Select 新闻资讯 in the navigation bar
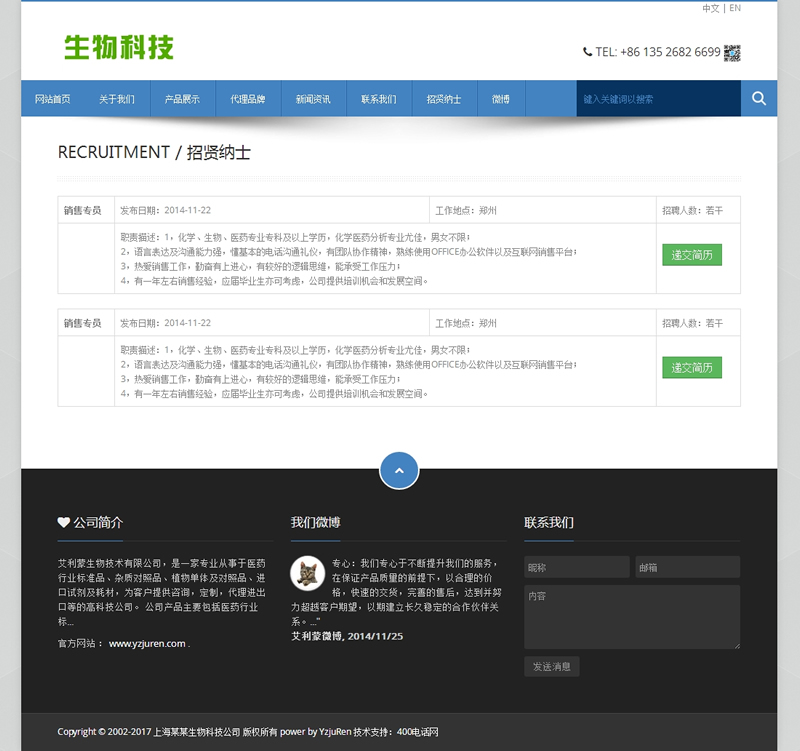 [x=313, y=99]
